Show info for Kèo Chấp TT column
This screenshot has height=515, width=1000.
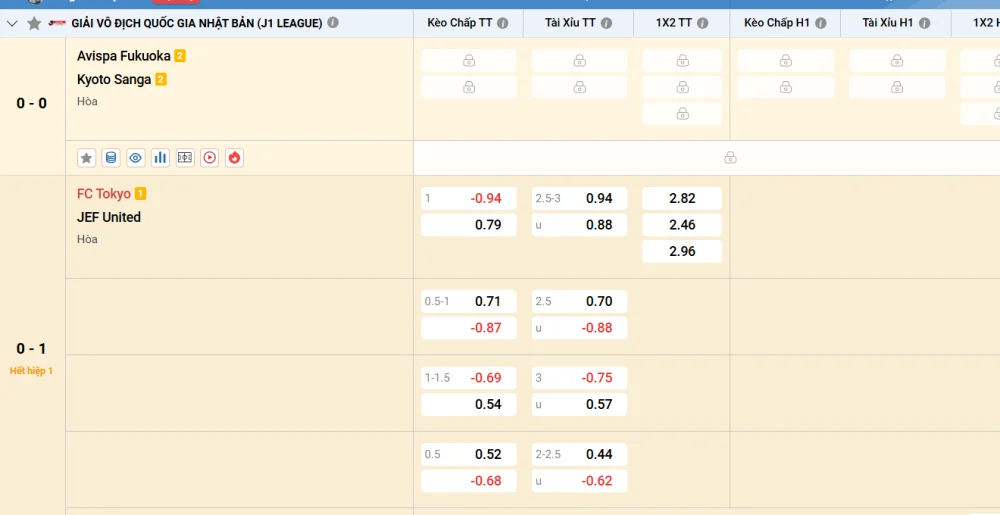pos(503,24)
